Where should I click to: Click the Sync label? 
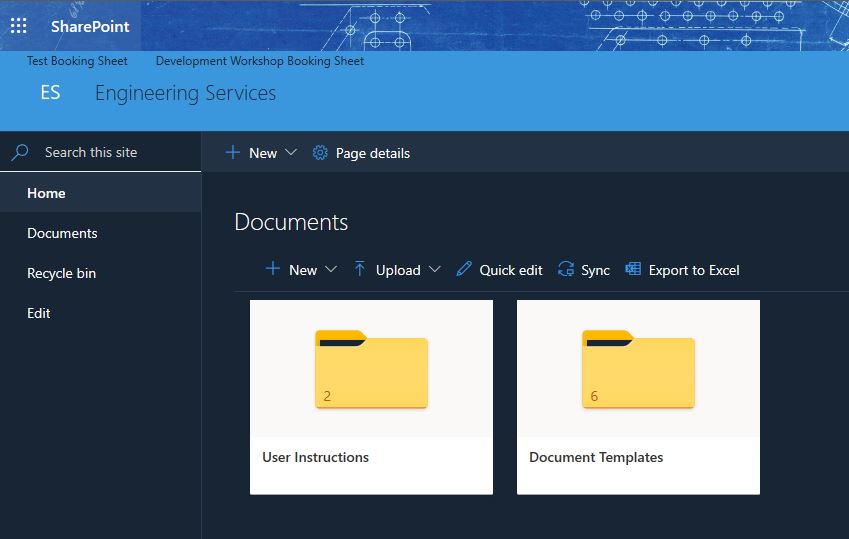coord(595,270)
